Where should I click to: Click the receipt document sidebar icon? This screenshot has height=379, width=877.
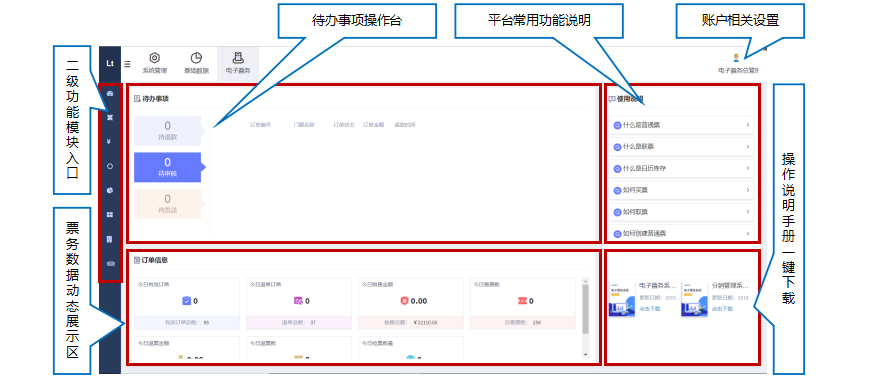[x=110, y=239]
